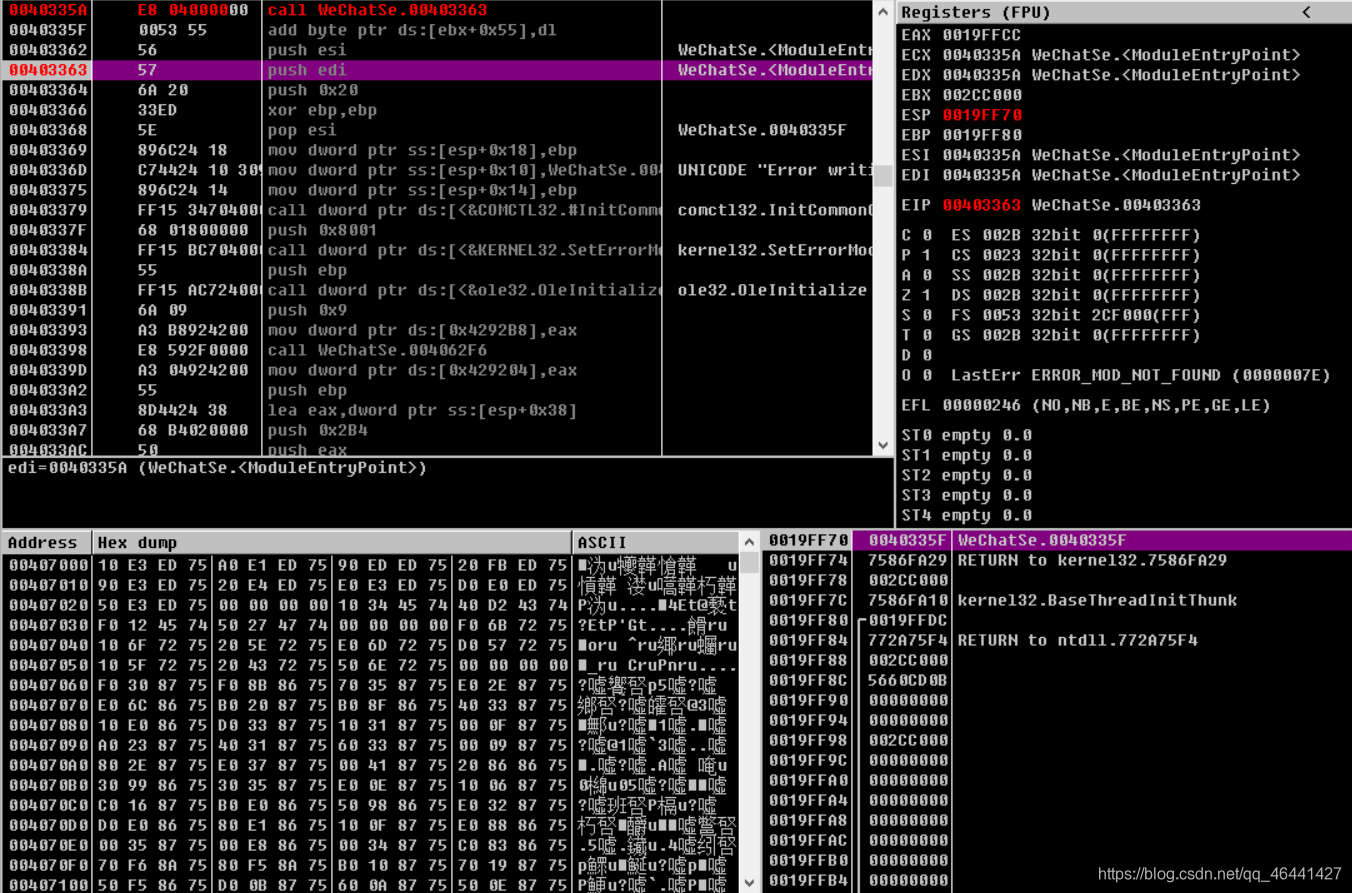The image size is (1352, 893).
Task: Toggle the P parity flag value
Action: (927, 255)
